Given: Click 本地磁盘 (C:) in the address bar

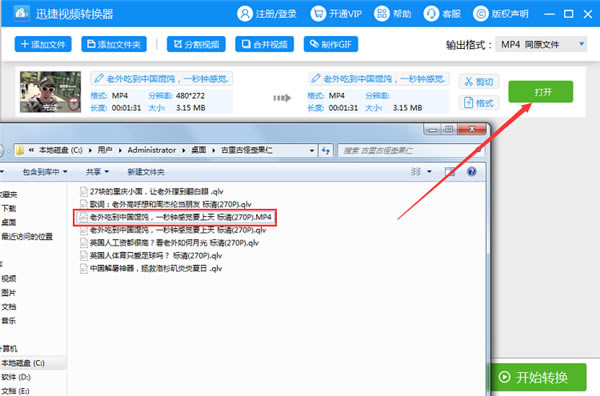Looking at the screenshot, I should (60, 150).
